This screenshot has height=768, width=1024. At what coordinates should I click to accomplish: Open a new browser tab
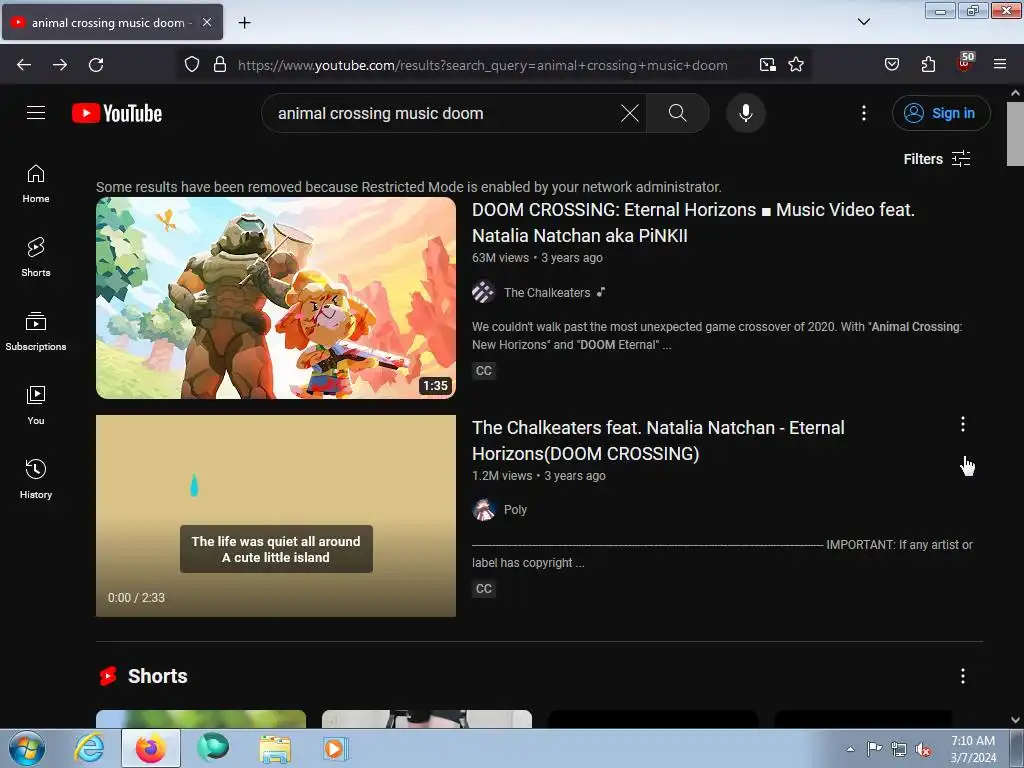[x=244, y=23]
